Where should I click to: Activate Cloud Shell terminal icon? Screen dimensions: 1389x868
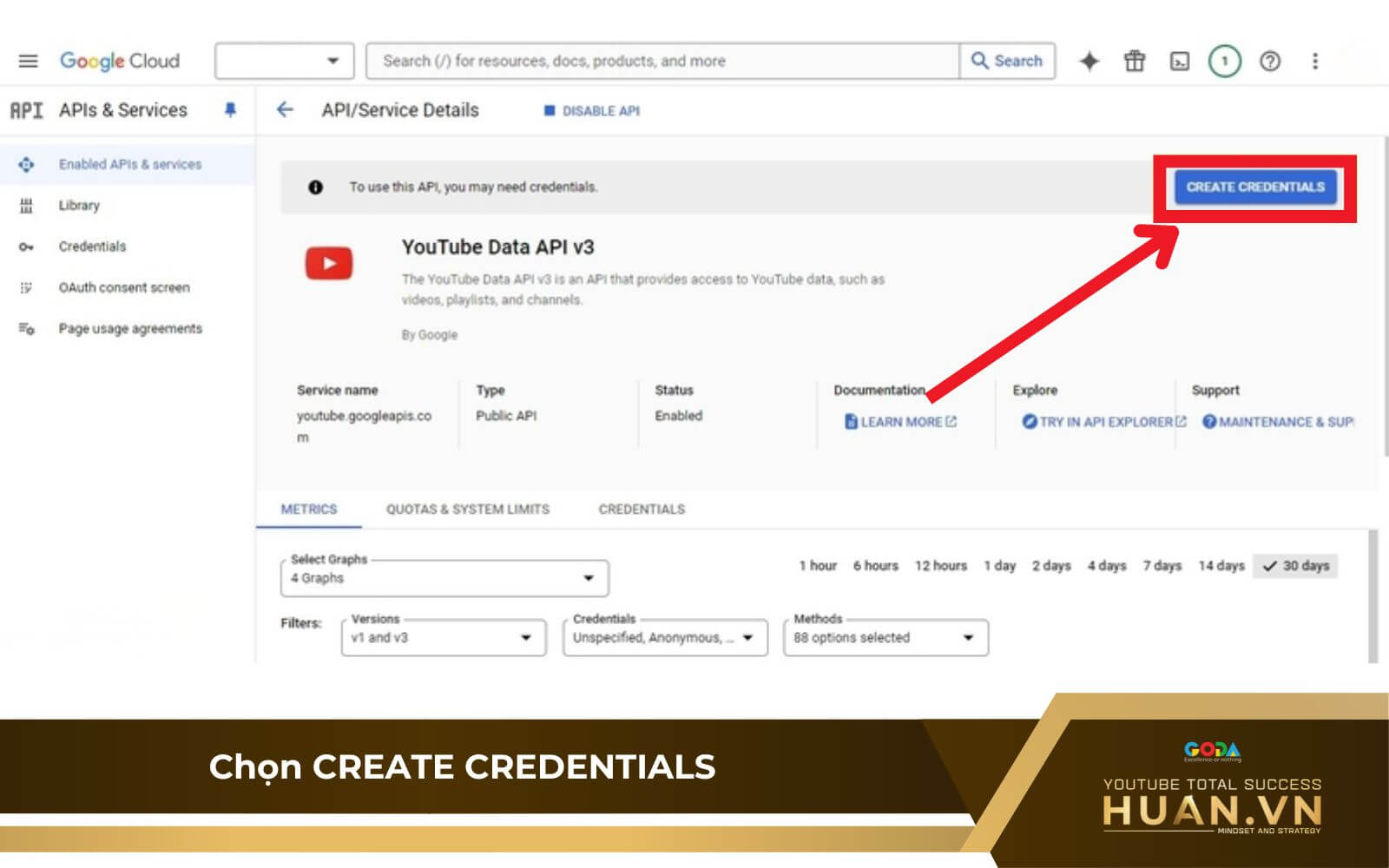point(1179,61)
